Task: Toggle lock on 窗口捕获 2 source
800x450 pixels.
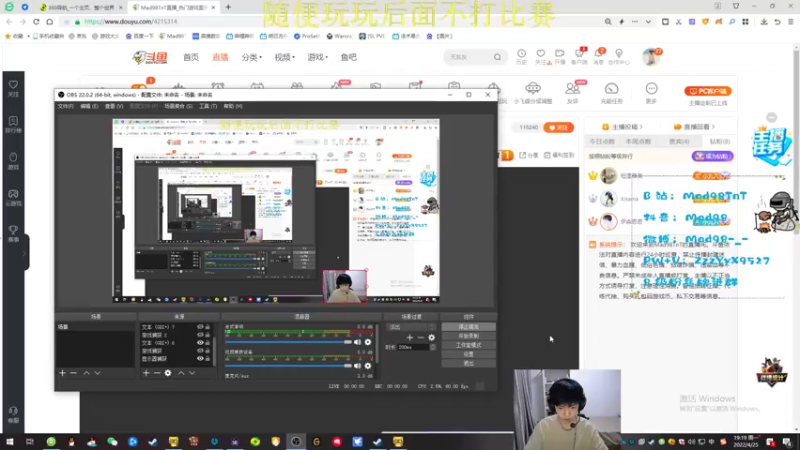Action: 208,335
